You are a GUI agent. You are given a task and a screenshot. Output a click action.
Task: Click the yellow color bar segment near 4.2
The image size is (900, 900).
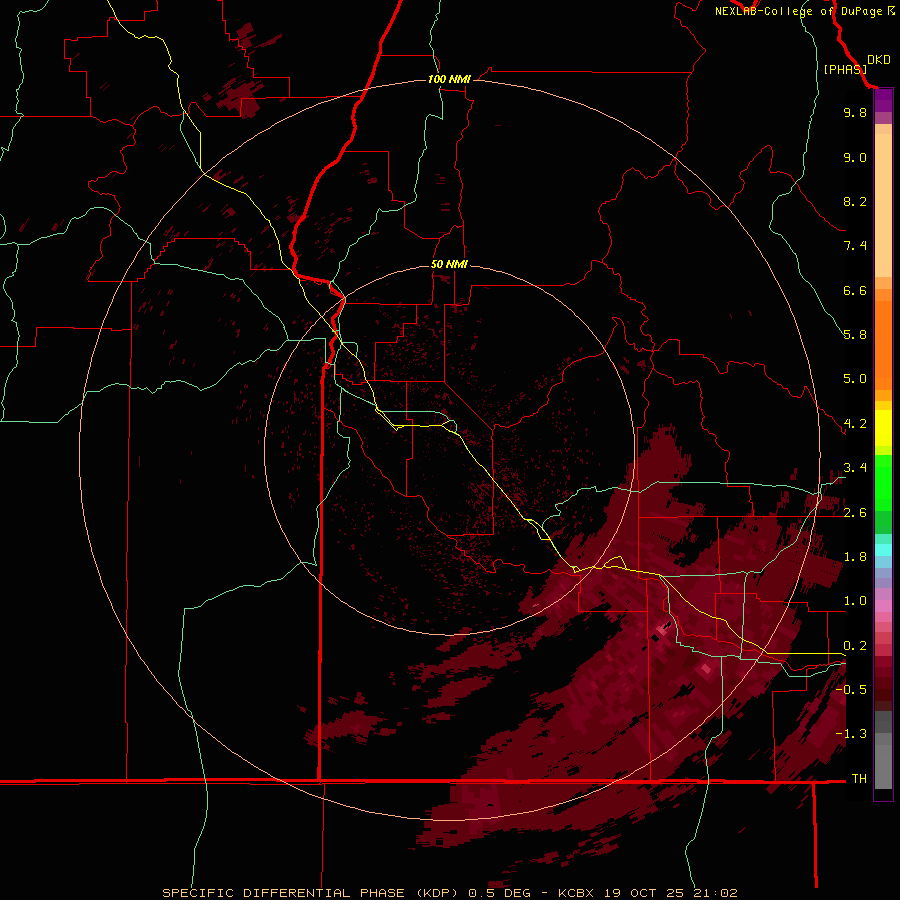click(x=883, y=428)
